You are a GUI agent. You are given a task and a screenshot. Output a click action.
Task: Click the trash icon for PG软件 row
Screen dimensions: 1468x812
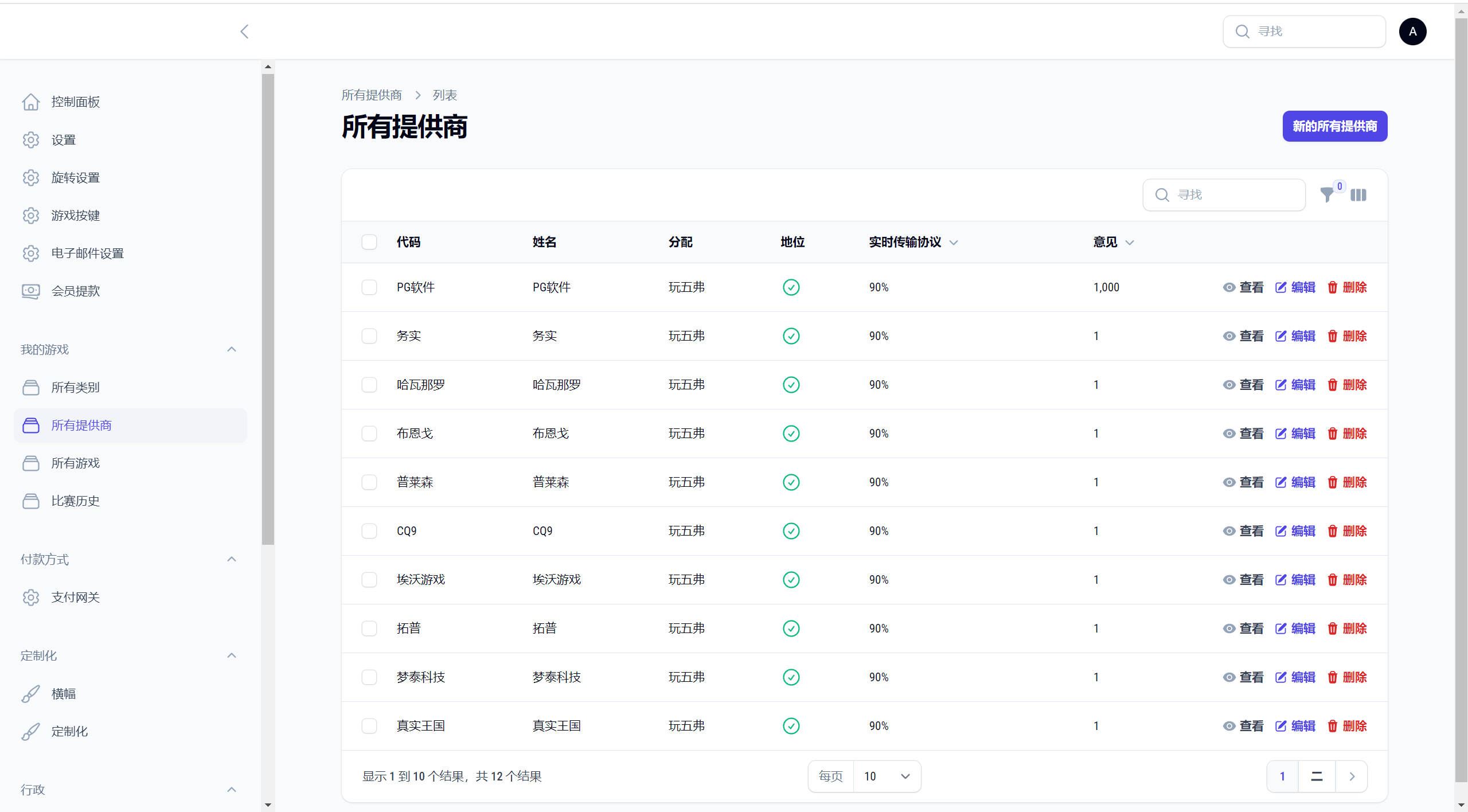1332,287
